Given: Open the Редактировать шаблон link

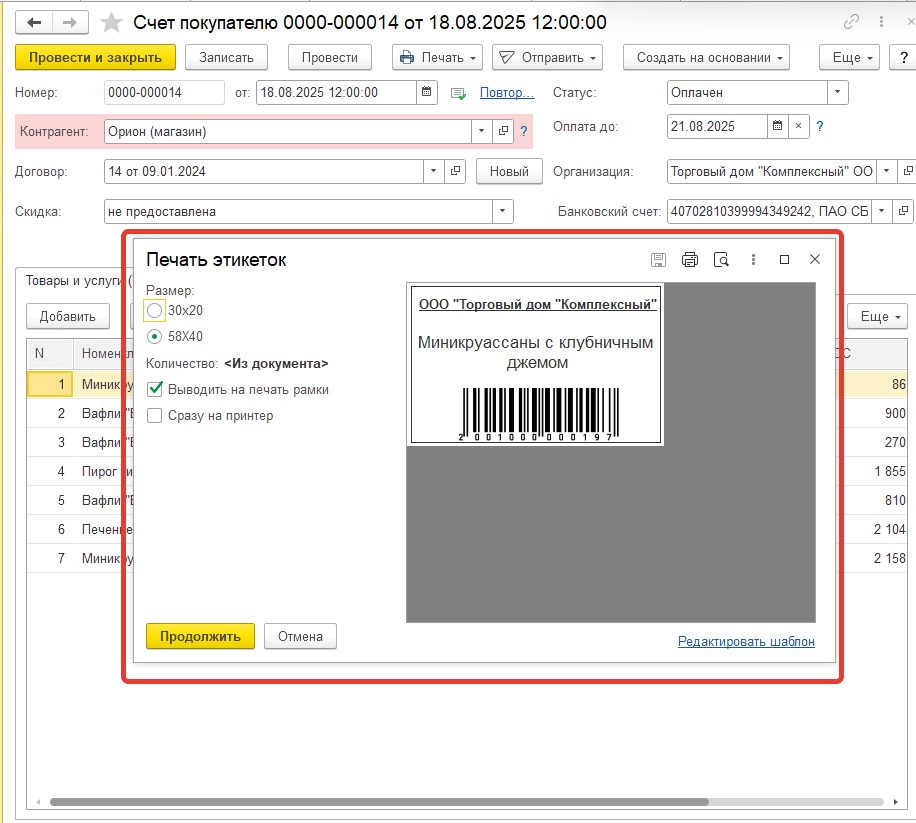Looking at the screenshot, I should [x=746, y=641].
